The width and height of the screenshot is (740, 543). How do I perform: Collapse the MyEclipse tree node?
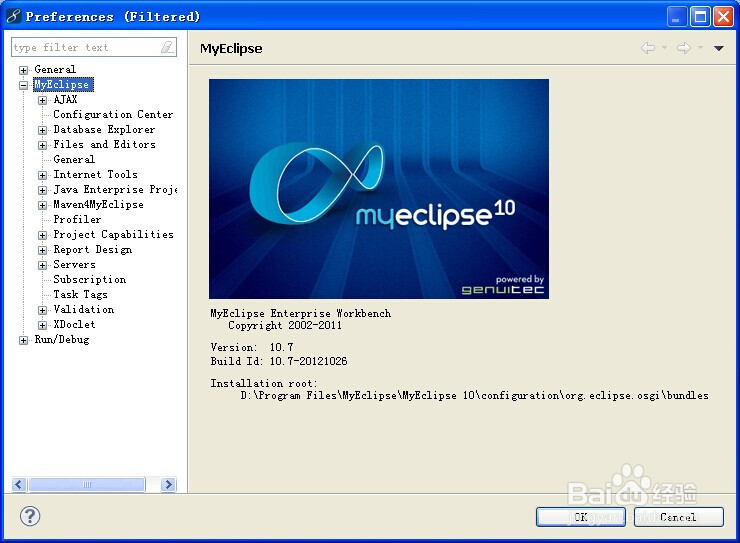tap(23, 85)
